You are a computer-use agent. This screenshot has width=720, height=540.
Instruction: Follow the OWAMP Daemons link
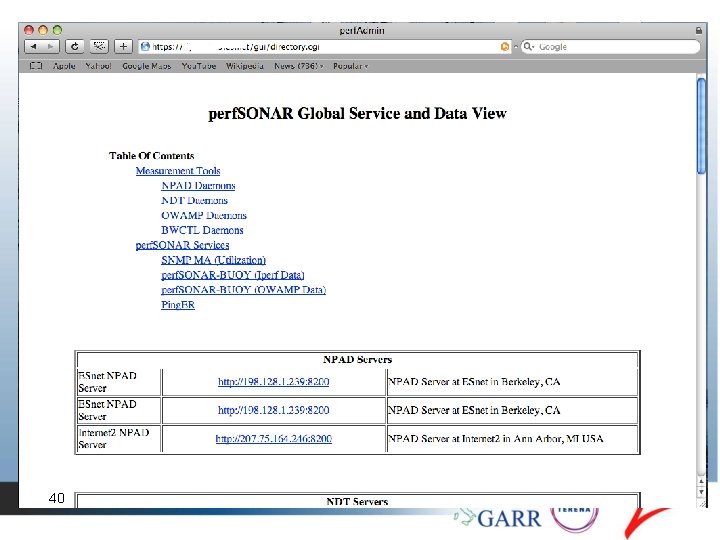(204, 215)
